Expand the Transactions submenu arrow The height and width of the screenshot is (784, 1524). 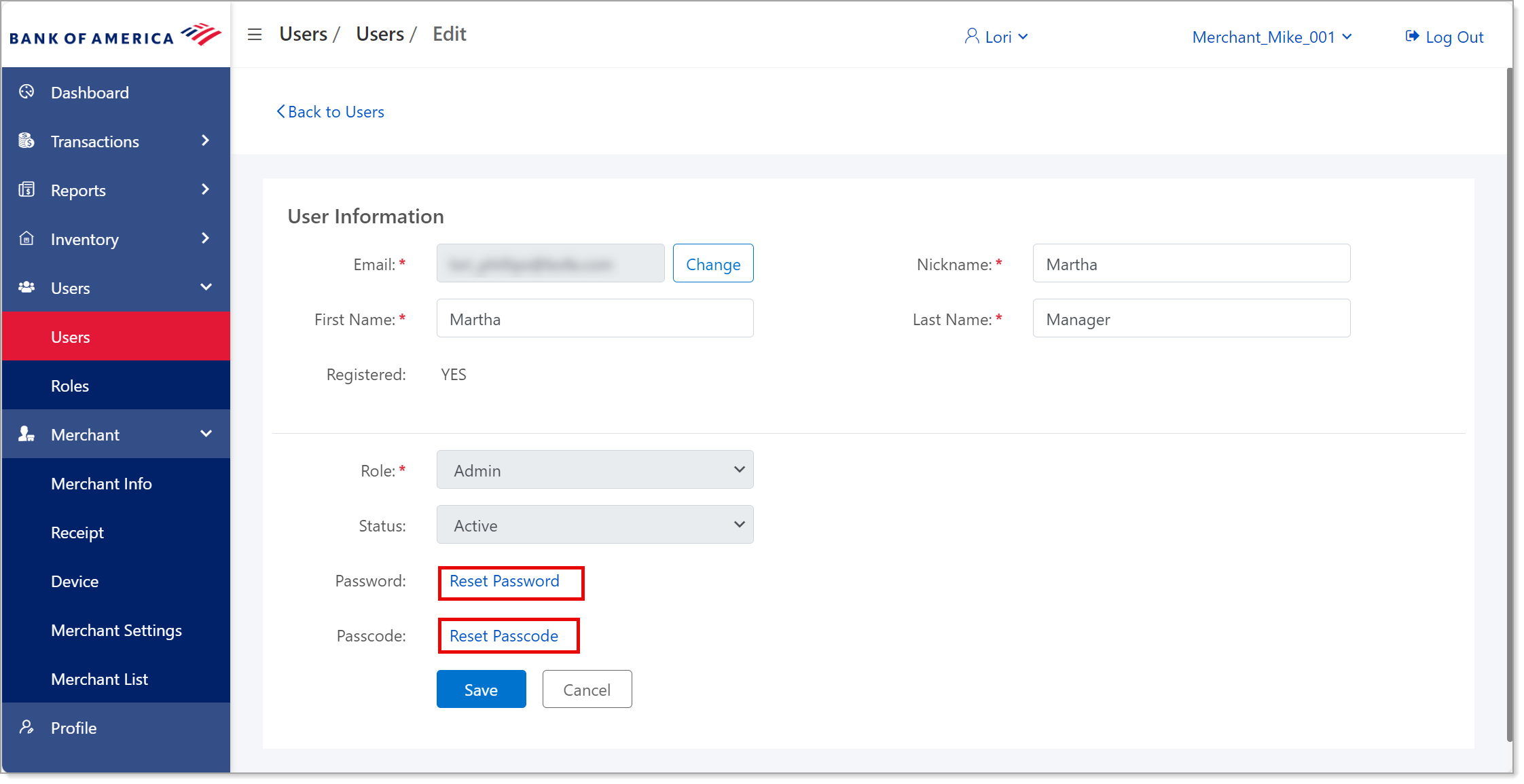click(206, 141)
